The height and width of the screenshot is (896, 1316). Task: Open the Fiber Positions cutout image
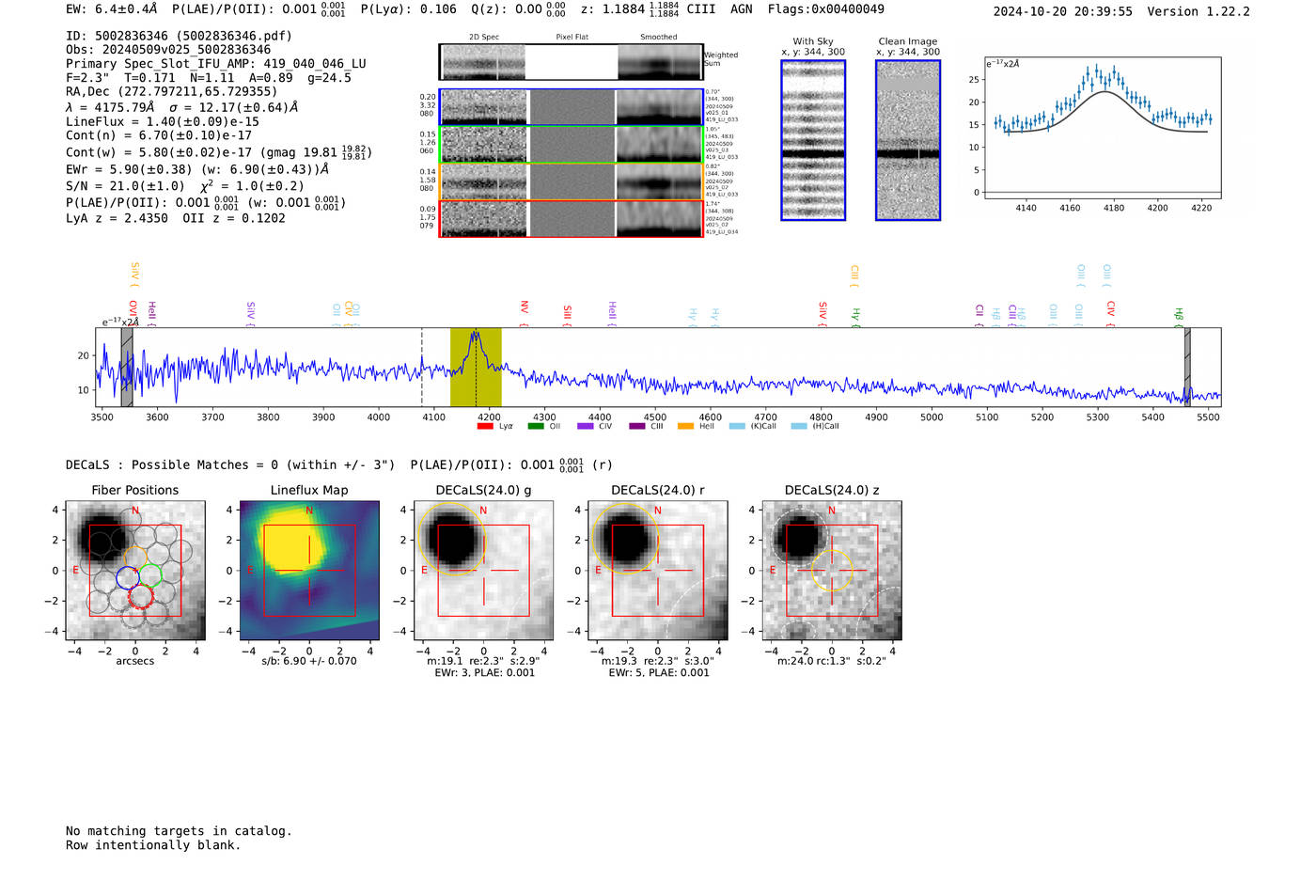135,571
